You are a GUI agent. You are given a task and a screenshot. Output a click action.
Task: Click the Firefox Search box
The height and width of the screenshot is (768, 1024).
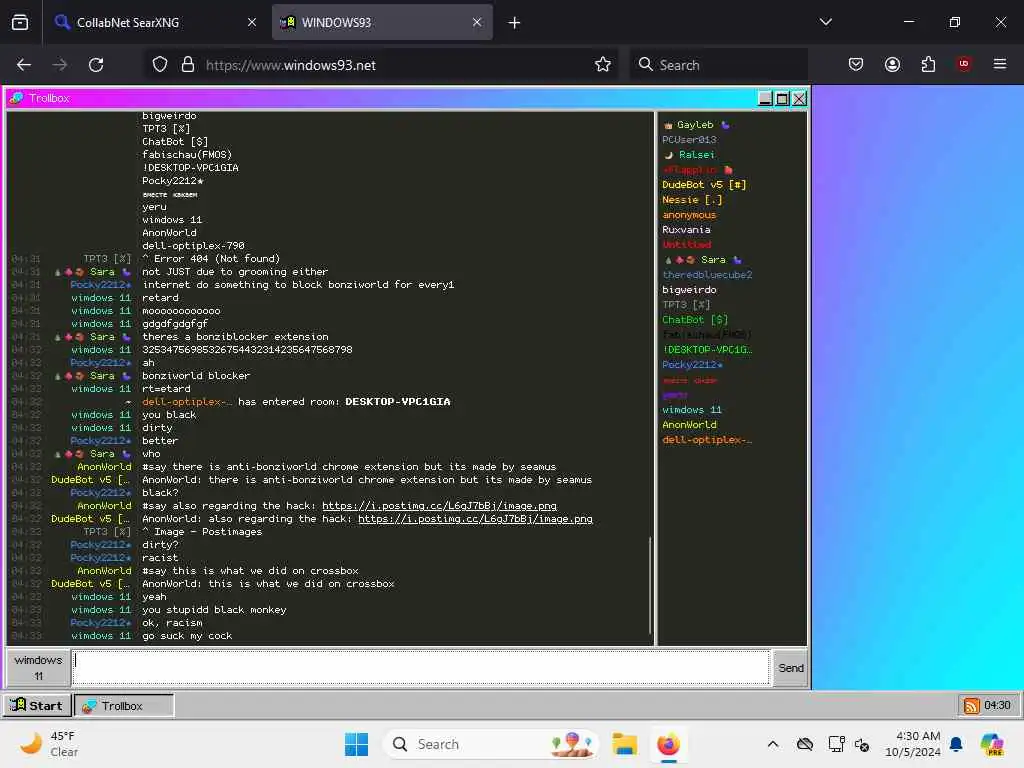[x=718, y=65]
